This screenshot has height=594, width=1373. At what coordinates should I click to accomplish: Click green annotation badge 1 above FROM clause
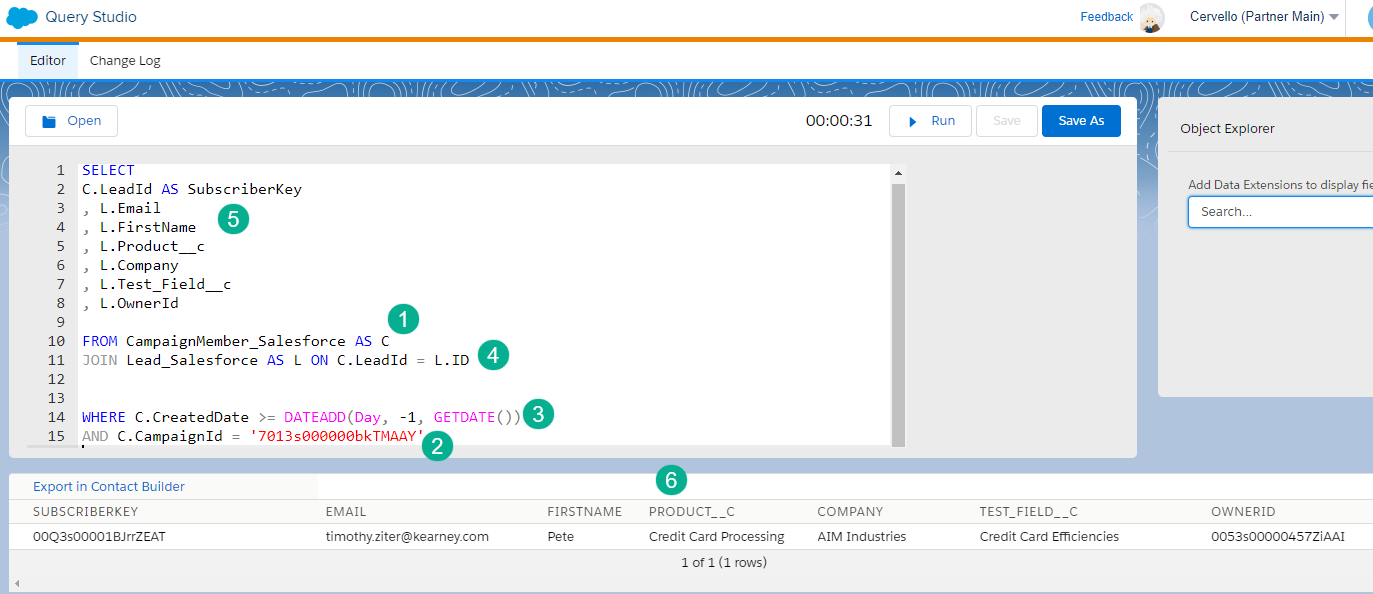pos(402,318)
